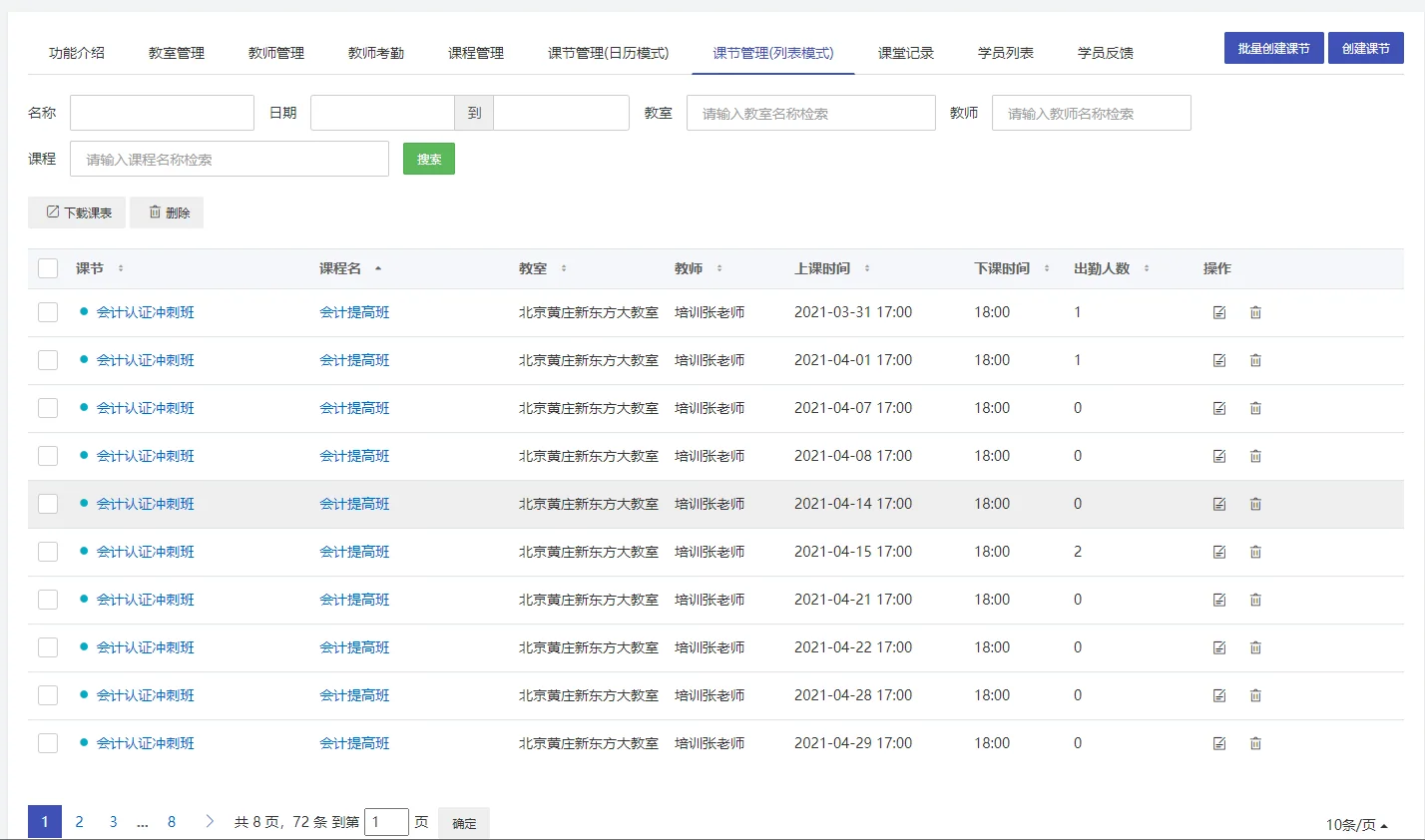Check the 2021-04-22 row checkbox
The height and width of the screenshot is (840, 1425).
coord(48,647)
